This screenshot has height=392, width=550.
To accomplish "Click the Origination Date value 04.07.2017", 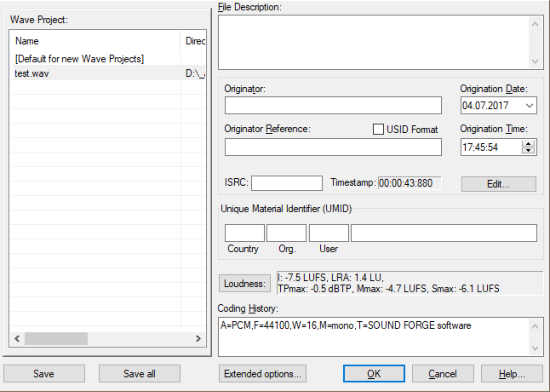I will click(x=485, y=106).
